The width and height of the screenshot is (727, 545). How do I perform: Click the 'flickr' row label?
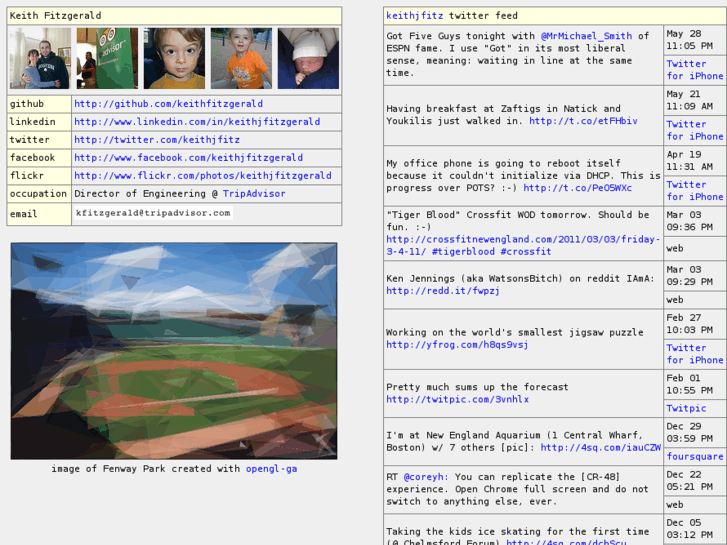27,176
